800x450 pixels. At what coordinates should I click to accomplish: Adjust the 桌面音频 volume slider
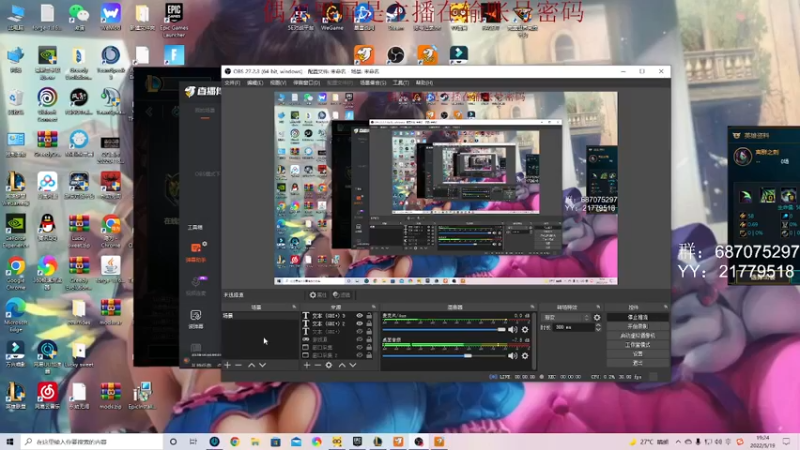click(444, 356)
